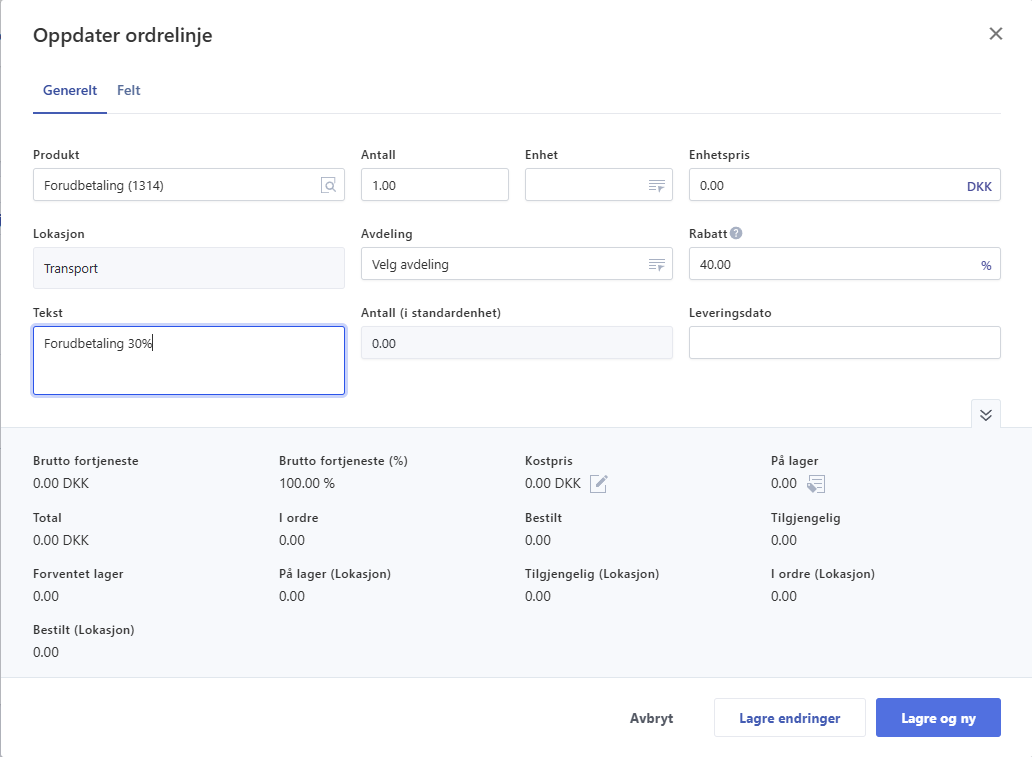Click the product search magnifier icon
Screen dimensions: 1032x757
coord(328,185)
